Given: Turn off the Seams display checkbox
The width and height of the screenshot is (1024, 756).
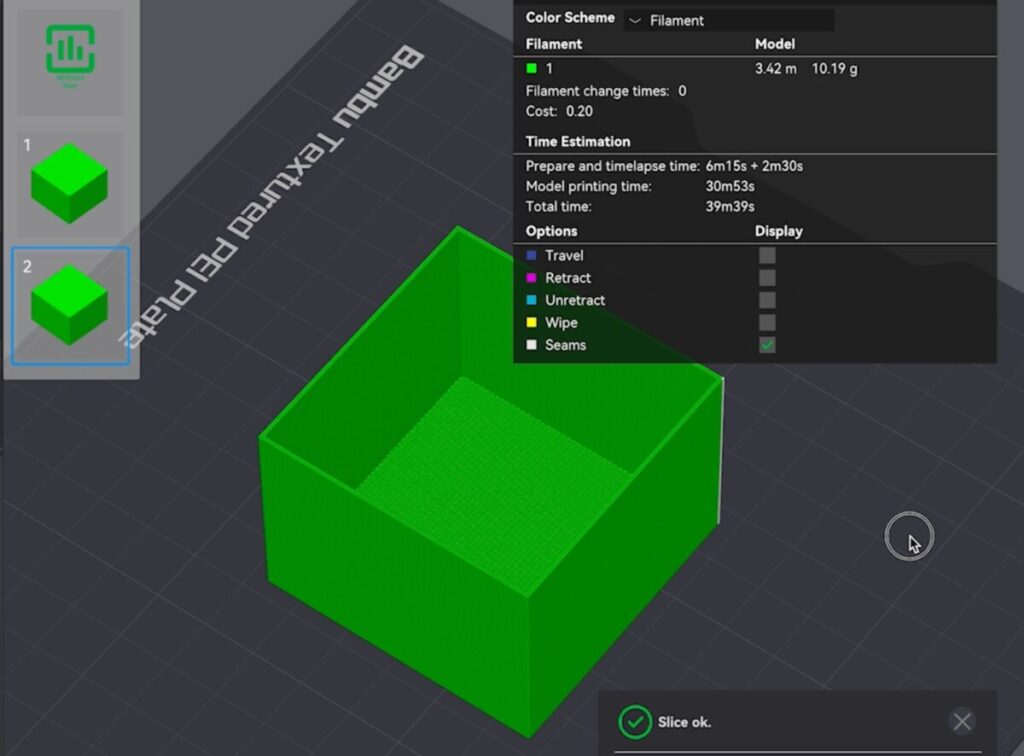Looking at the screenshot, I should pos(767,345).
